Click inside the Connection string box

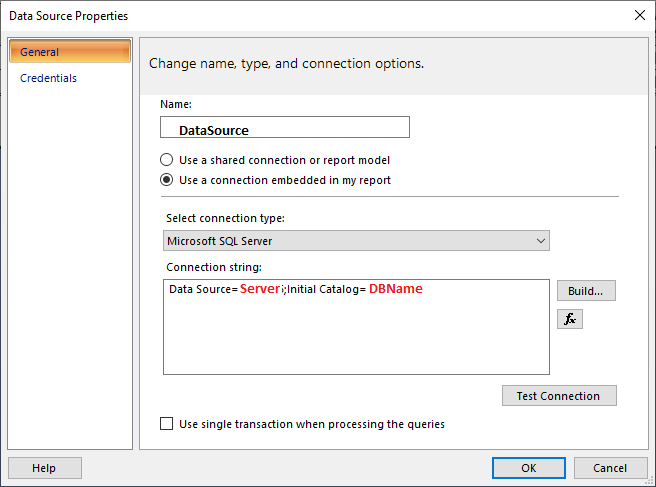[x=356, y=340]
